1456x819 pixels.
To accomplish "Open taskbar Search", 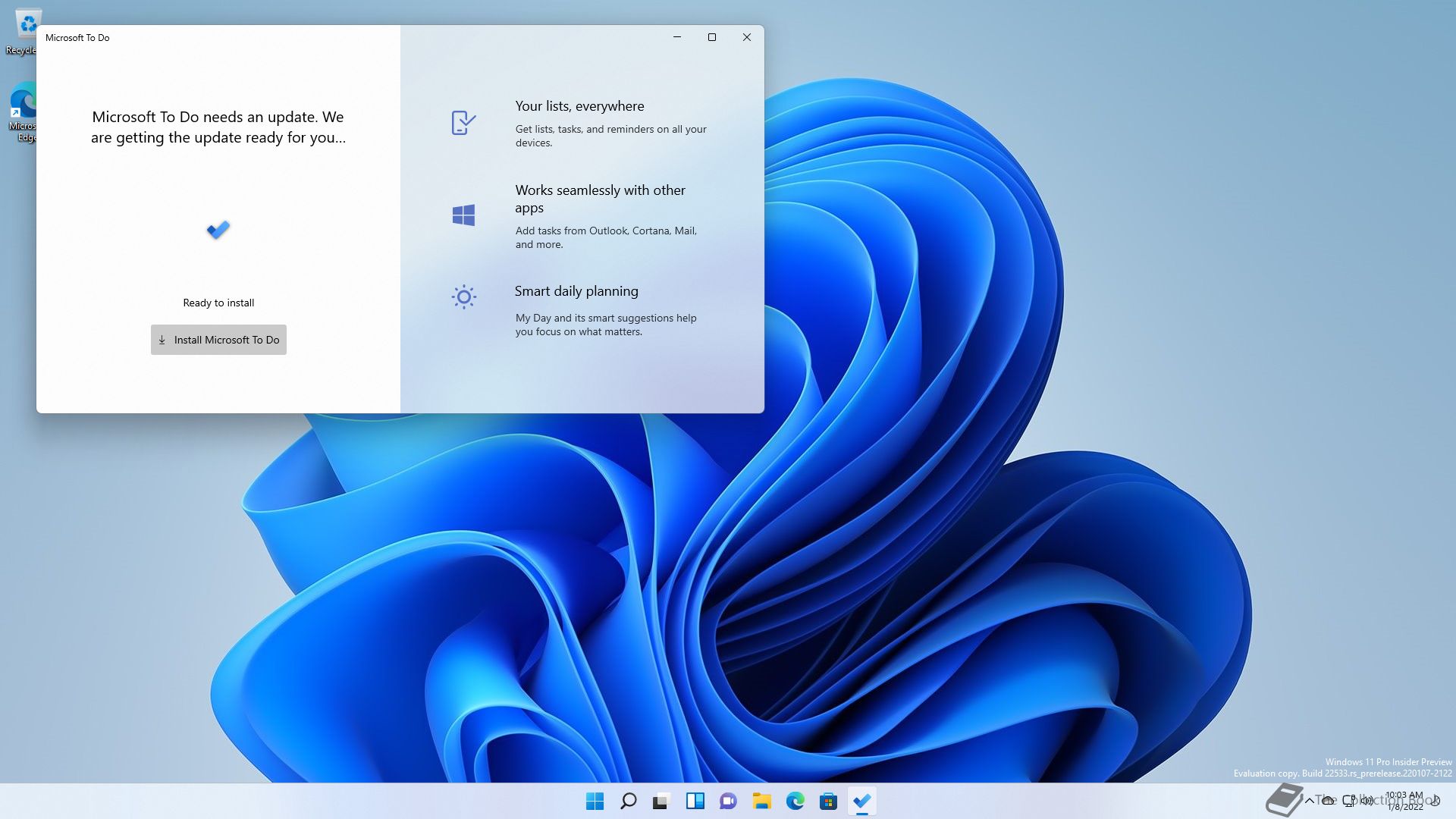I will tap(628, 801).
